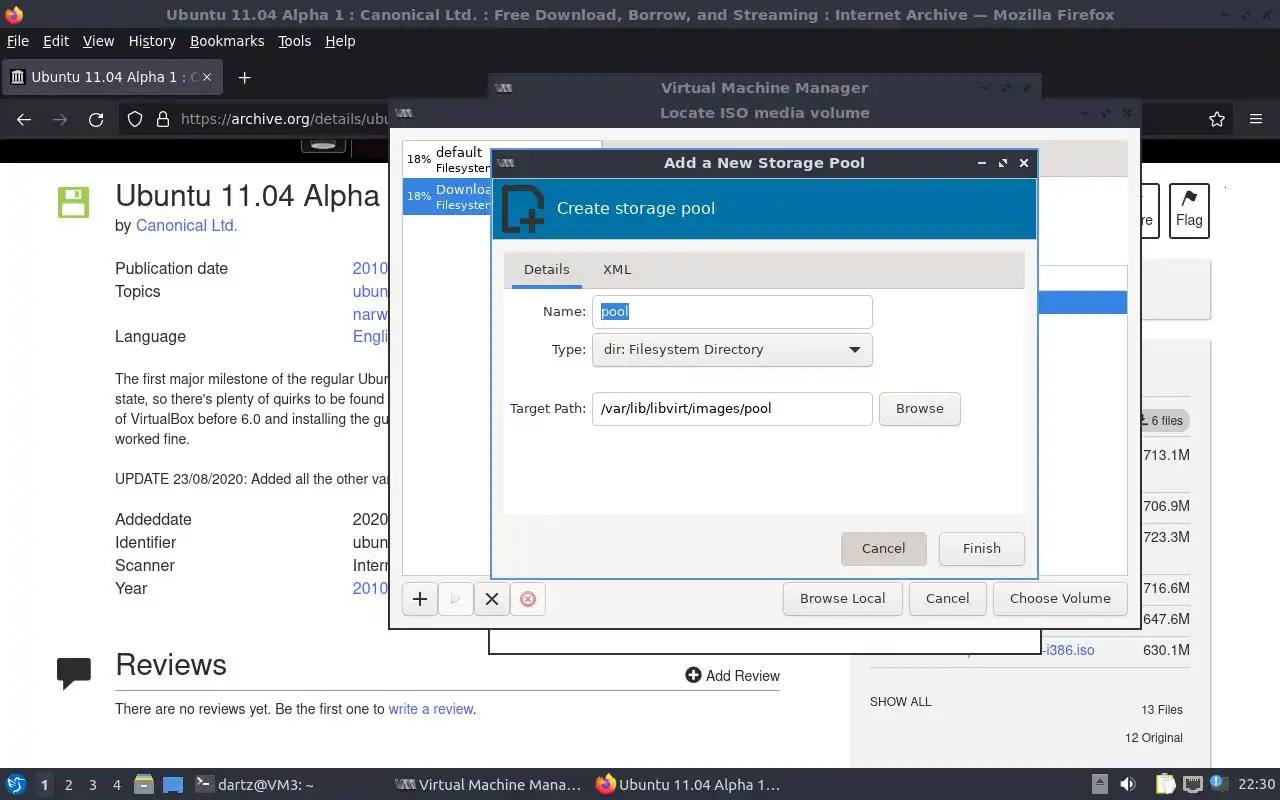Open the File menu in Firefox
The height and width of the screenshot is (800, 1280).
click(18, 41)
